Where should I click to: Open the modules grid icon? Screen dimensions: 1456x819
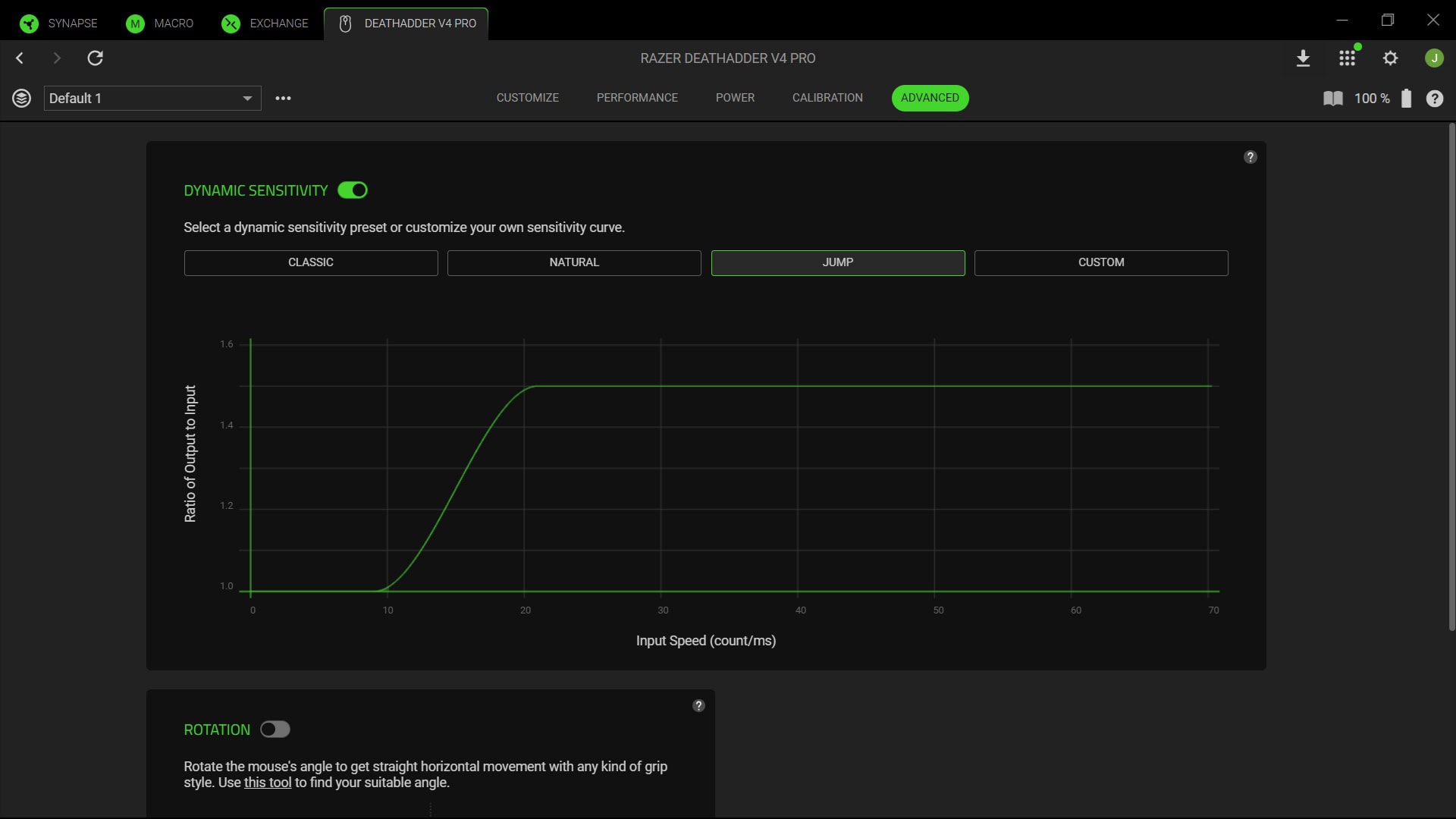point(1347,58)
